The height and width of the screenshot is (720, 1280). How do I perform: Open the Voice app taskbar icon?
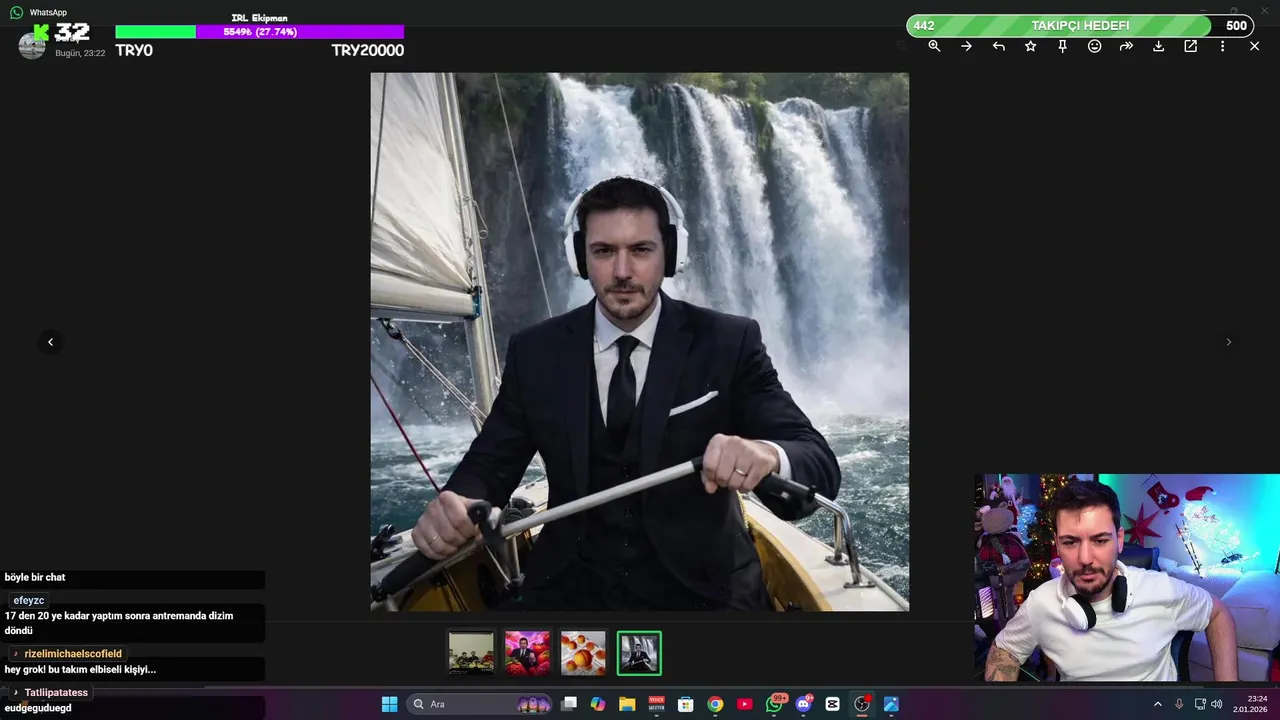coord(657,704)
